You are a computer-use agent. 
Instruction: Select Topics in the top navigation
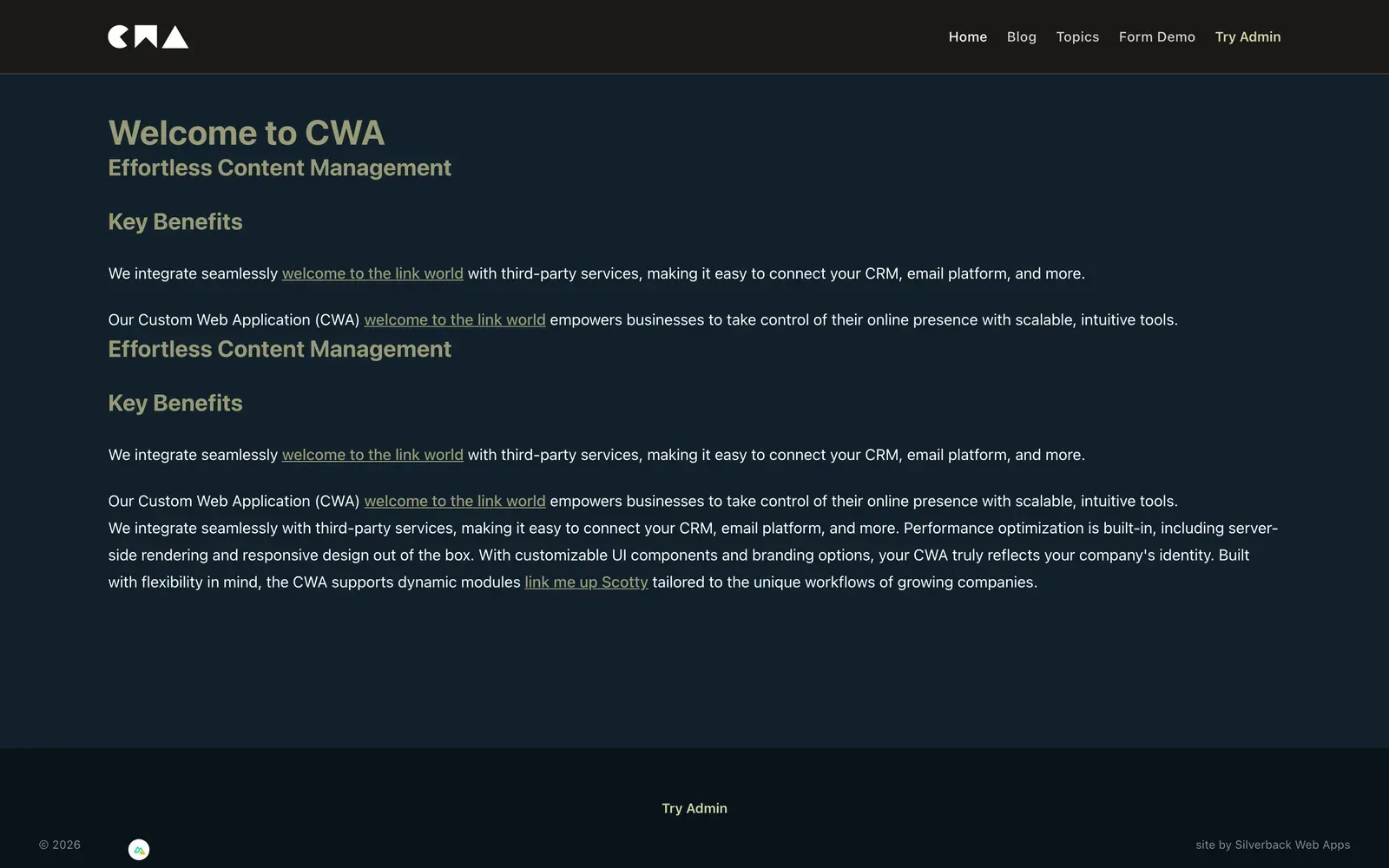1077,36
